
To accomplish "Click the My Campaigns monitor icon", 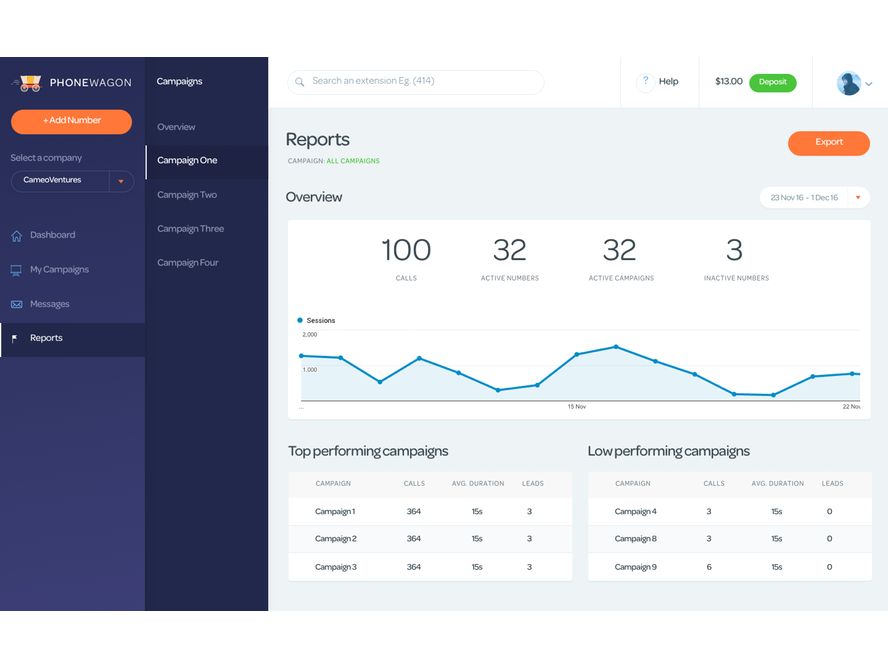I will 16,270.
